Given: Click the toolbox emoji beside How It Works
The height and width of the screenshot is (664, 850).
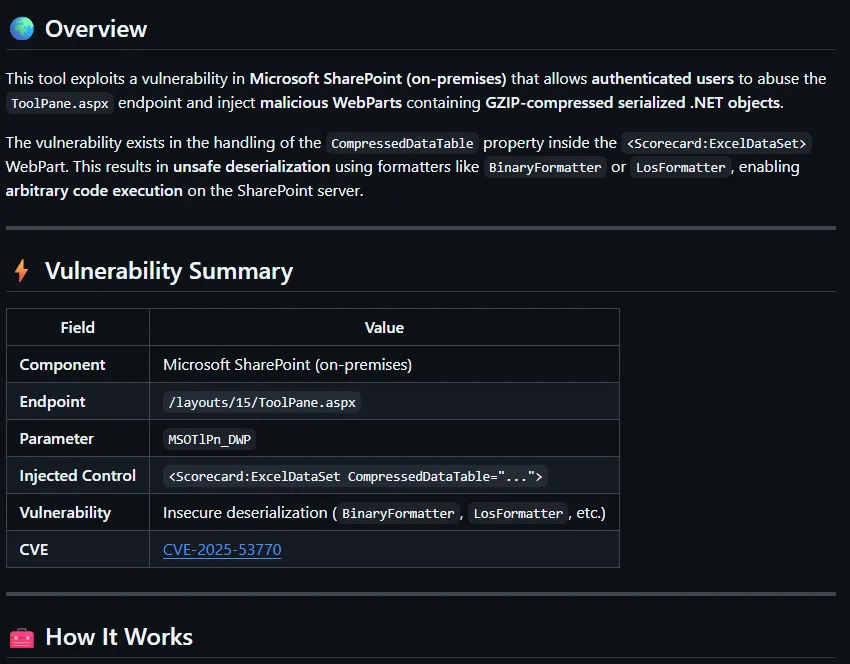Looking at the screenshot, I should [x=21, y=637].
